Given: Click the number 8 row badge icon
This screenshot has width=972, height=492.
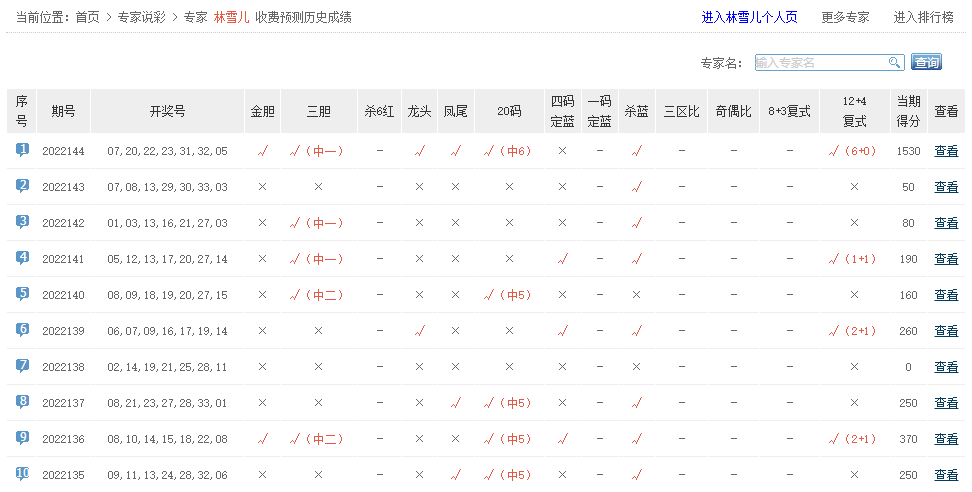Looking at the screenshot, I should (x=22, y=402).
